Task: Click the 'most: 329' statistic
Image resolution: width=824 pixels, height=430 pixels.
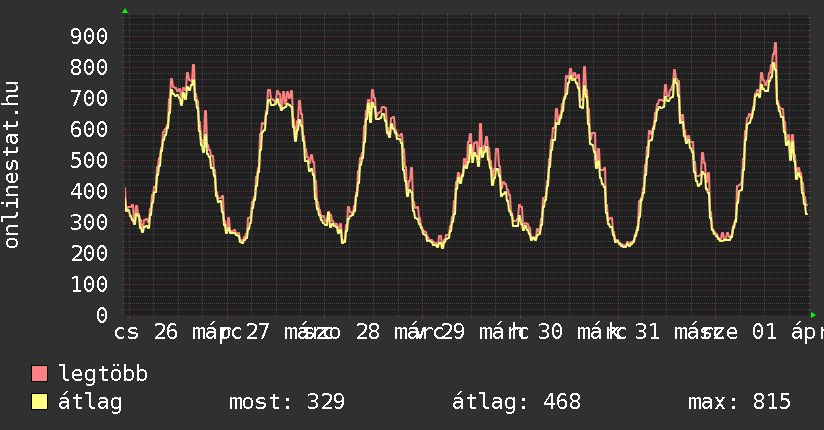Action: click(287, 402)
